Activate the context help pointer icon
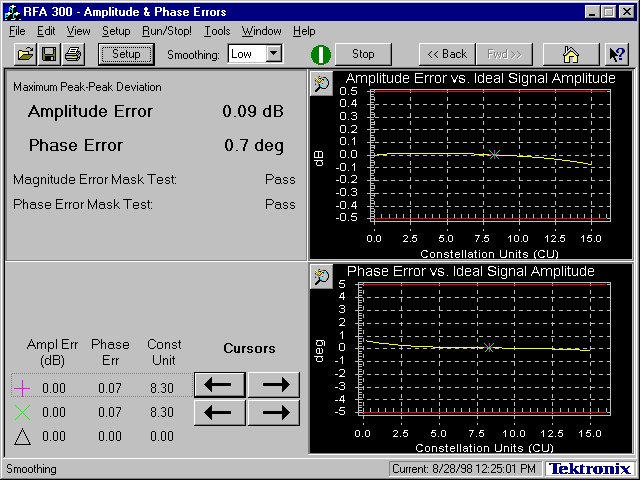Viewport: 640px width, 480px height. click(x=617, y=54)
